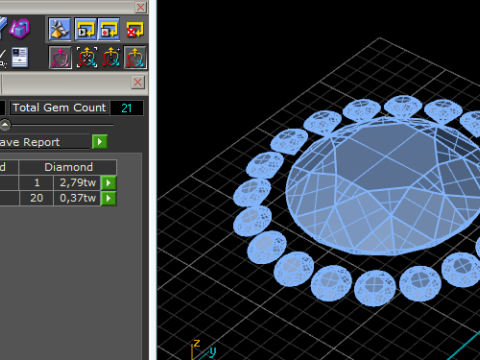Click yellow arrow icon with play symbol

coord(86,29)
